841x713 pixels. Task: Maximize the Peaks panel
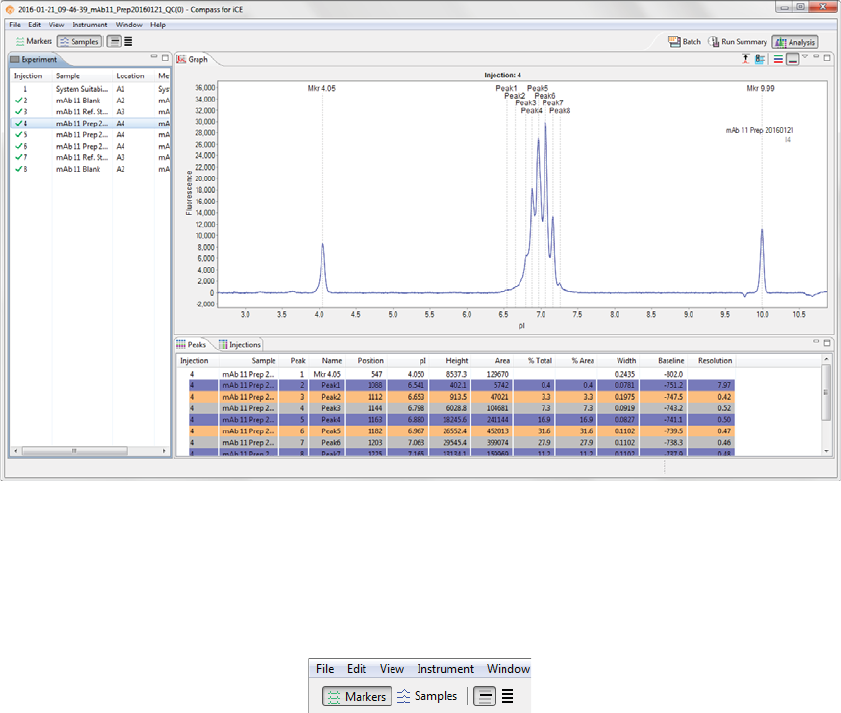[827, 343]
